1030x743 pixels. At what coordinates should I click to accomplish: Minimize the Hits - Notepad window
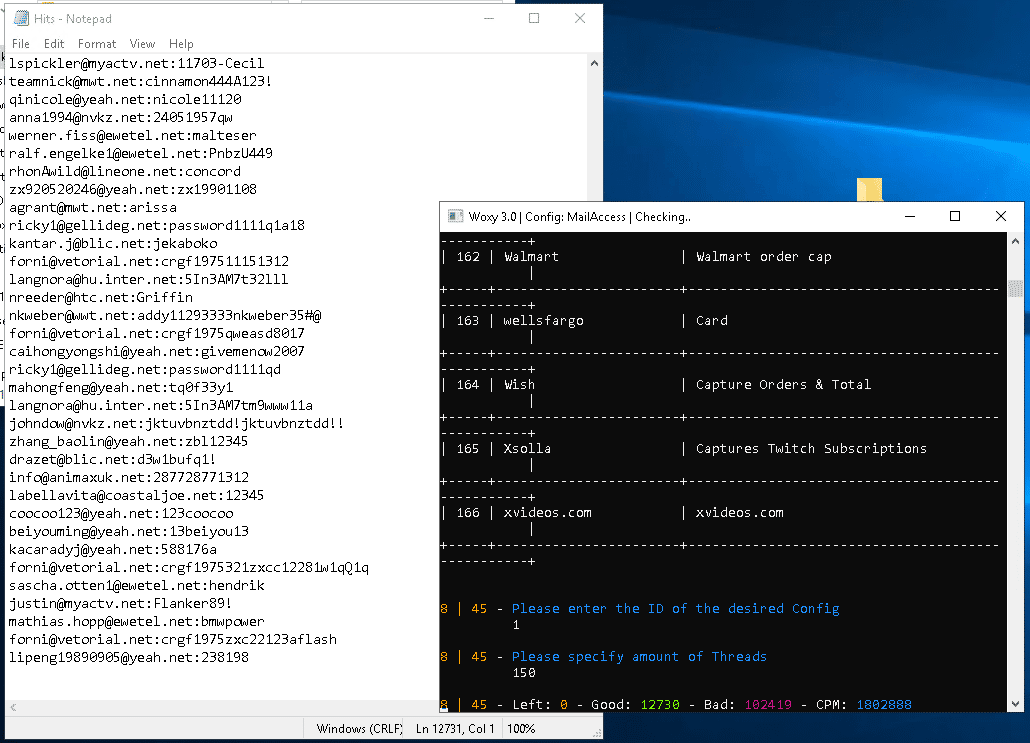coord(488,19)
